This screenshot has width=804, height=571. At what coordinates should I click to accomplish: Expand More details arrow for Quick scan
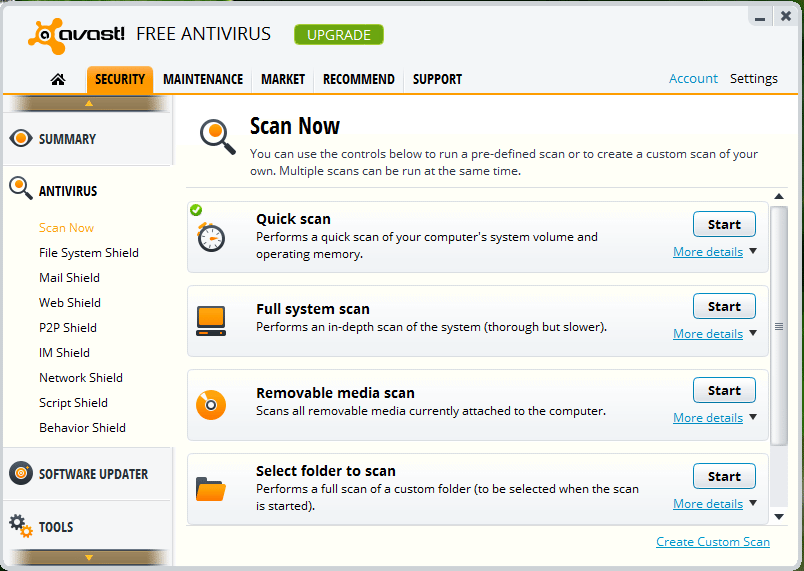tap(753, 252)
